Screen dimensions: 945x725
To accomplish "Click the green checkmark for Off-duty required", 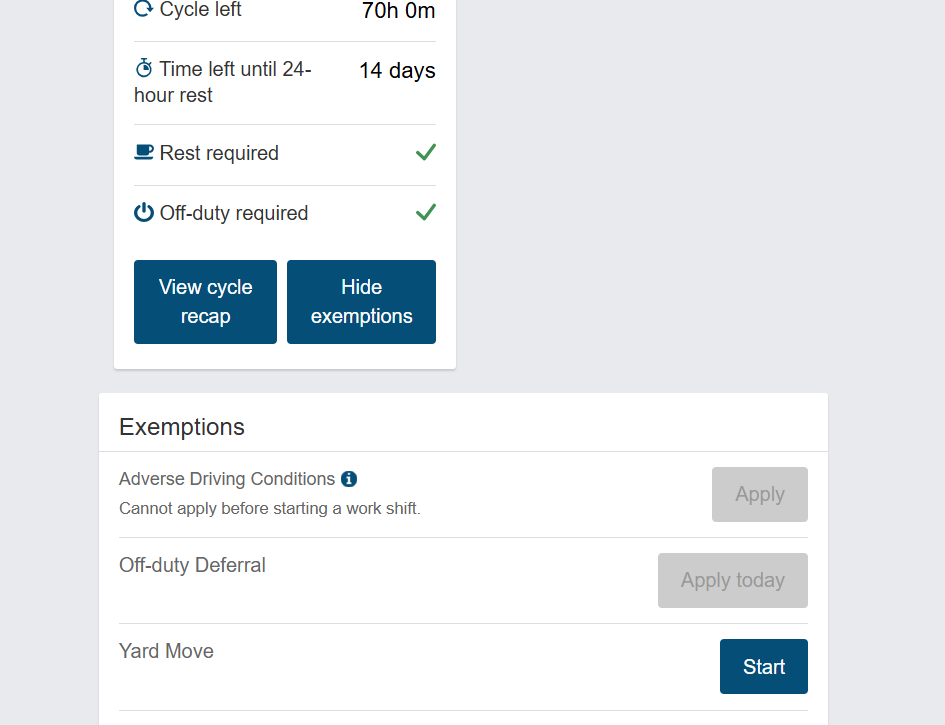I will [425, 212].
